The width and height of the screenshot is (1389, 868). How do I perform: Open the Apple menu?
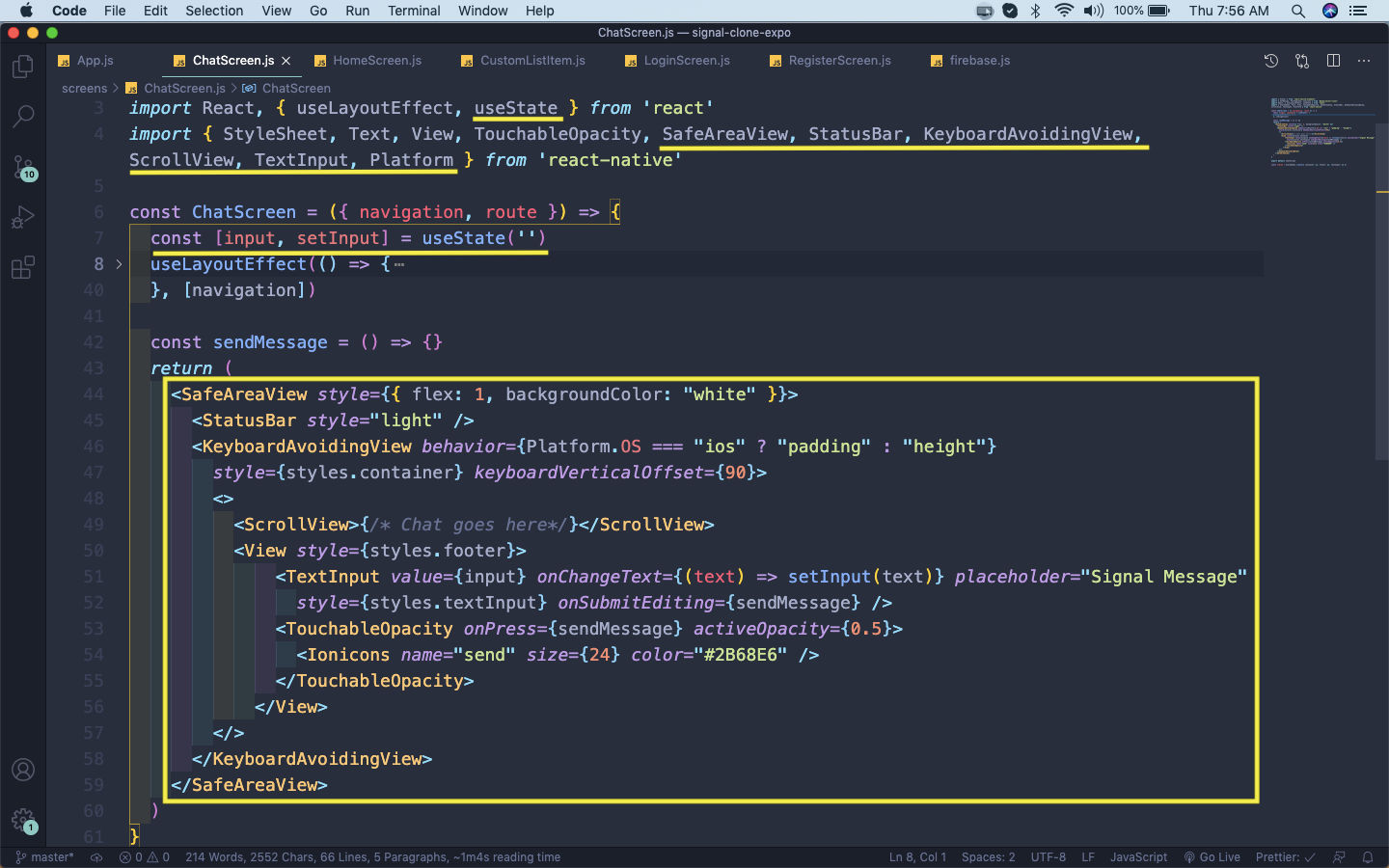point(26,11)
